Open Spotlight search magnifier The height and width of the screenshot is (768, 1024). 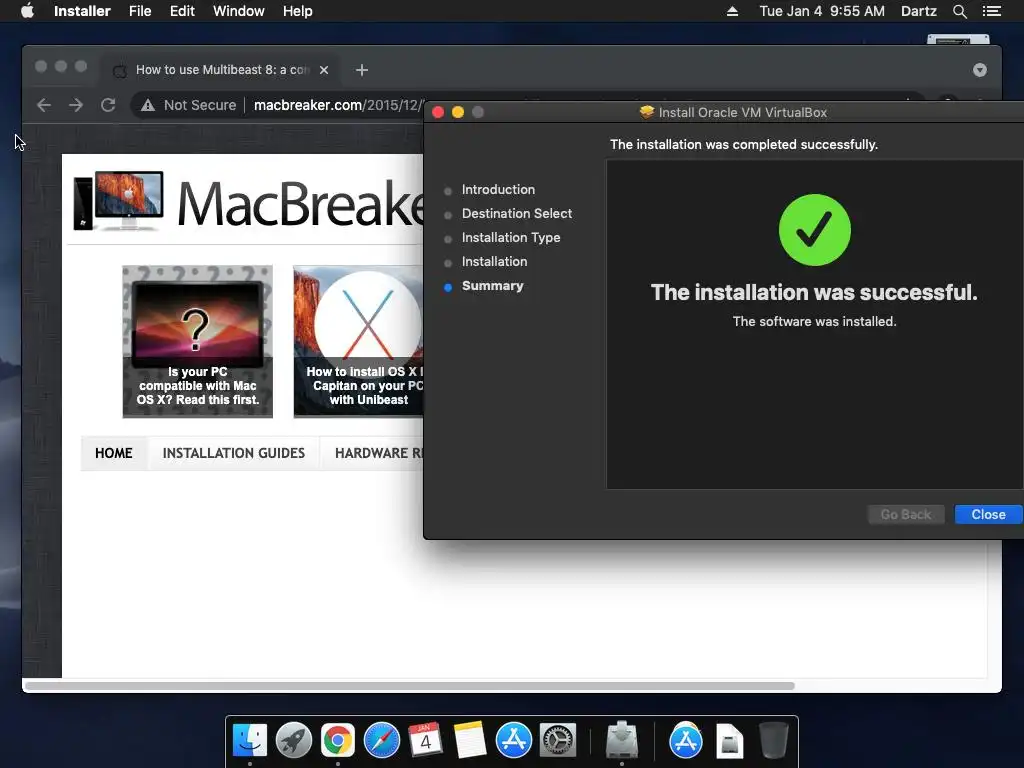tap(959, 11)
